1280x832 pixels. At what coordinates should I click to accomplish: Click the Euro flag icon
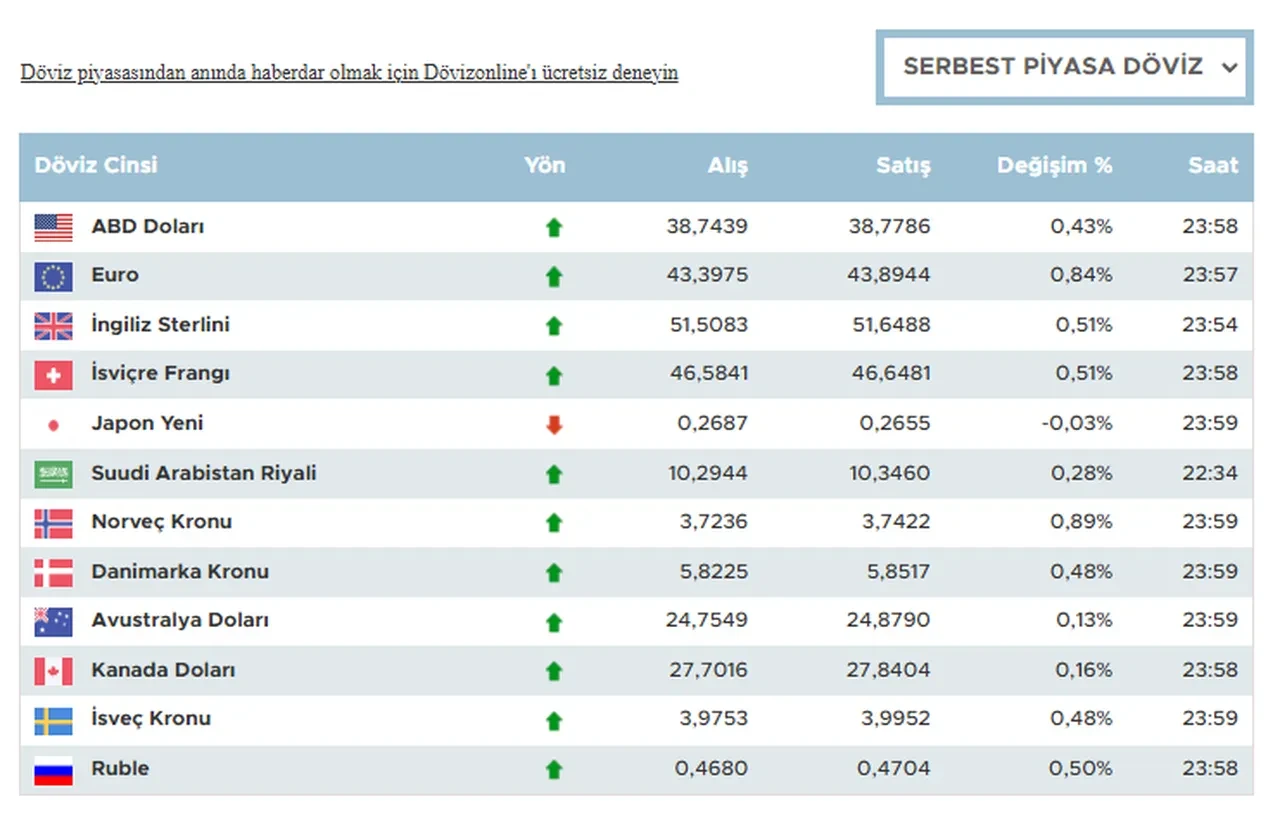coord(53,276)
